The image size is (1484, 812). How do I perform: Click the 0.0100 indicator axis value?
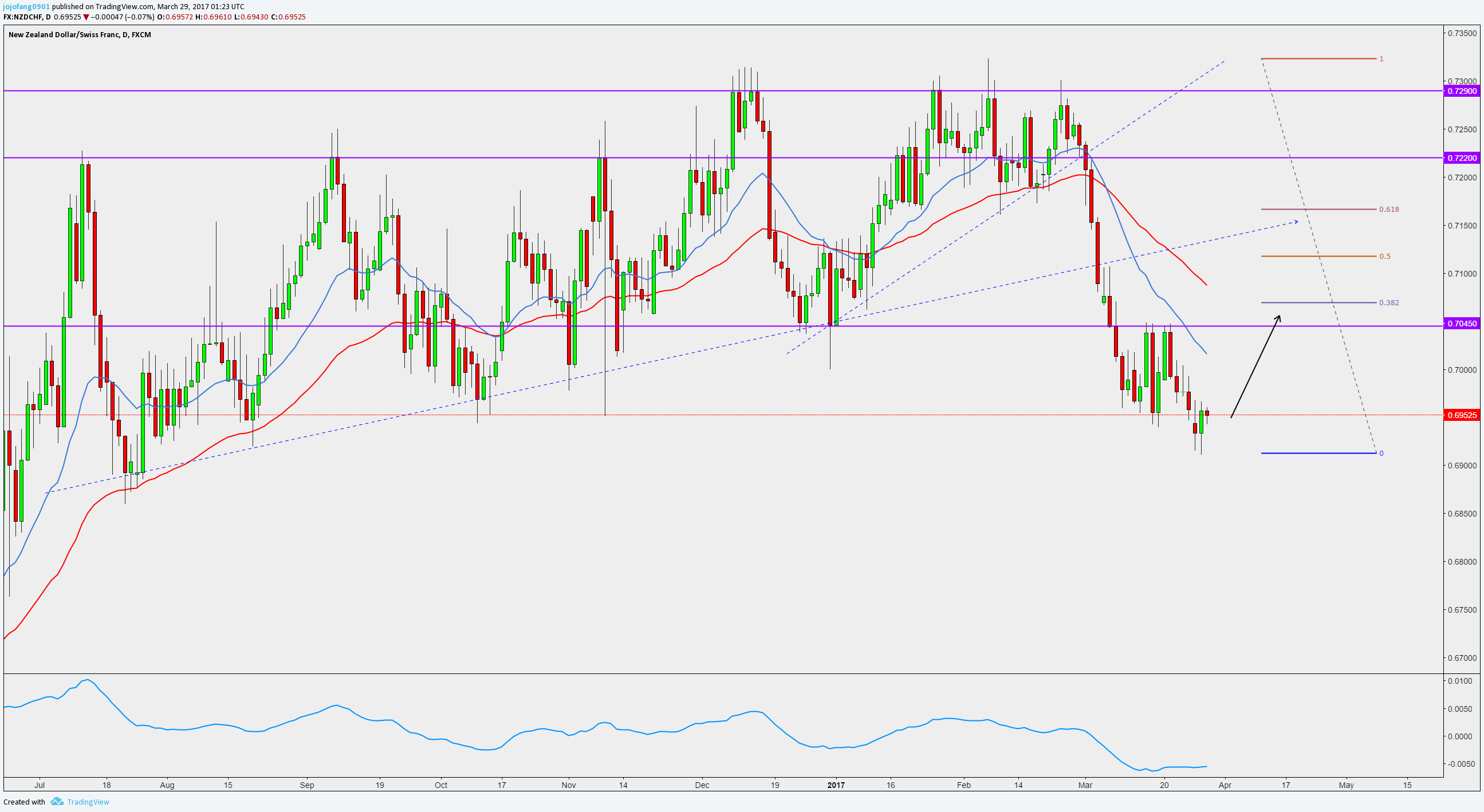click(x=1460, y=681)
